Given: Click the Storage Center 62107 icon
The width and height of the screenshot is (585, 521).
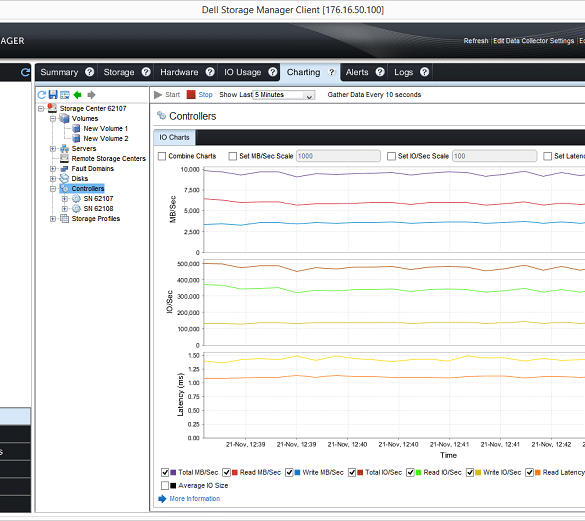Looking at the screenshot, I should click(x=52, y=108).
